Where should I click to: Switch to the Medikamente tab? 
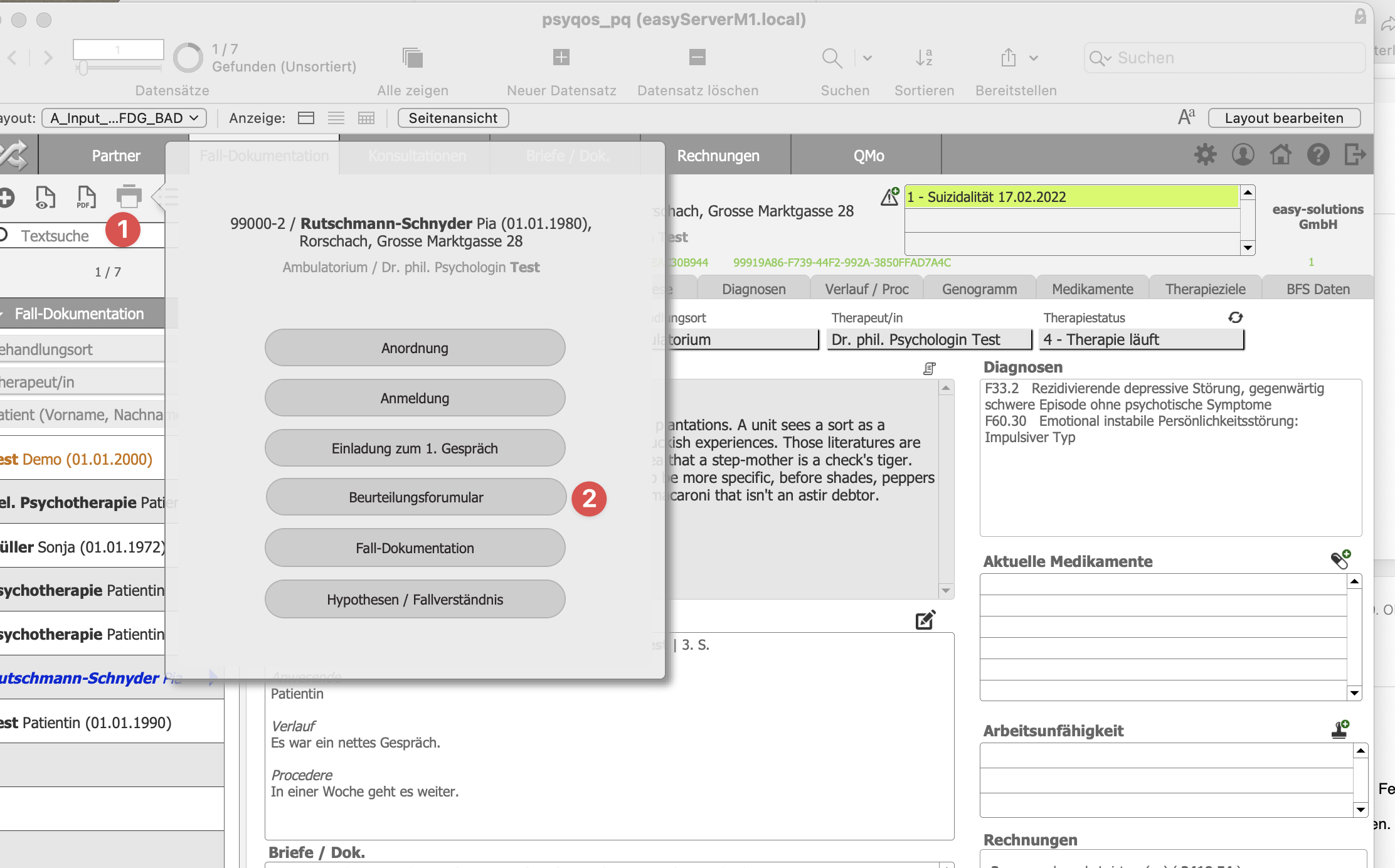[x=1092, y=289]
